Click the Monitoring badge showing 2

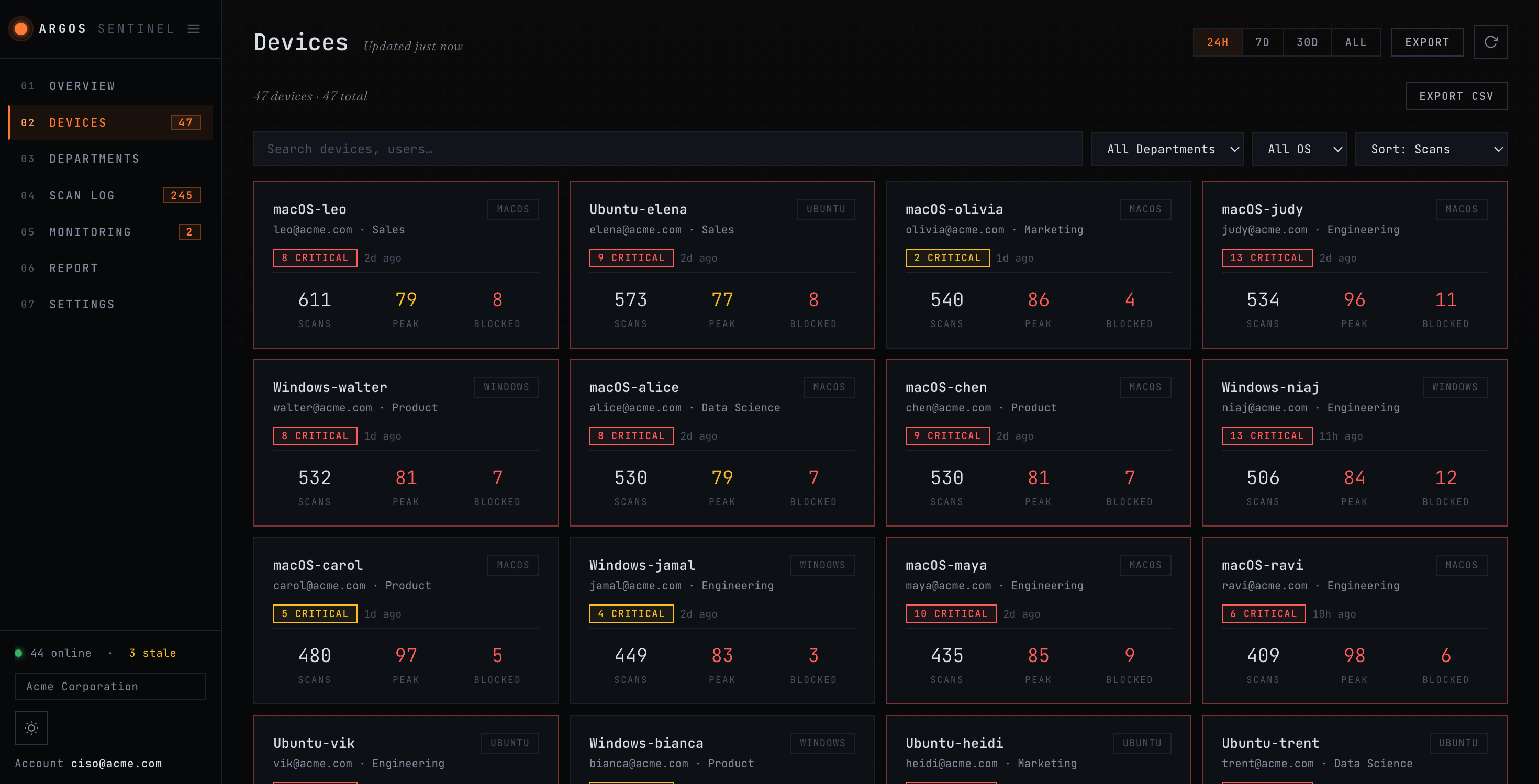click(x=189, y=232)
